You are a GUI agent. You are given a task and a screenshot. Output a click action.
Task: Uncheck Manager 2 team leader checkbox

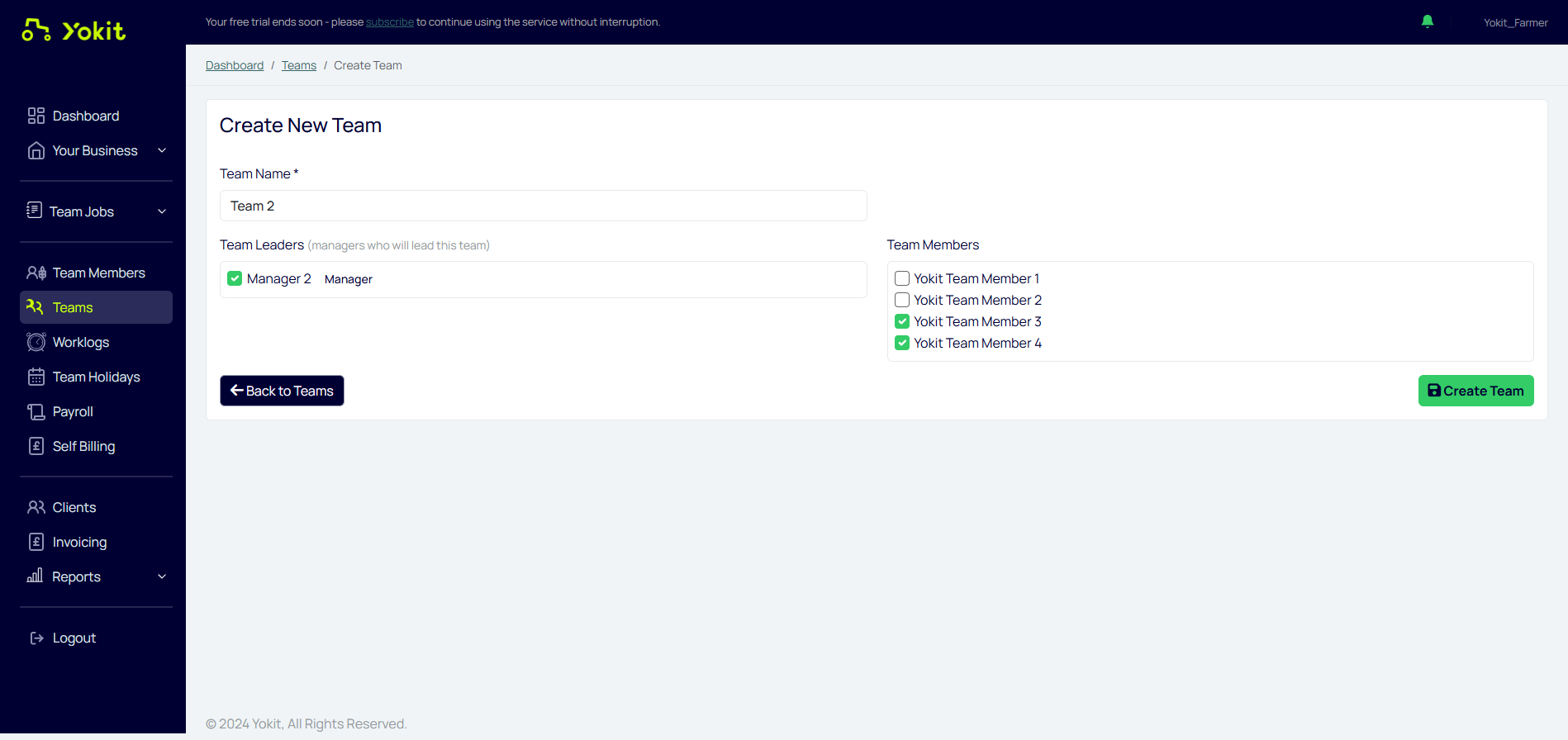(235, 278)
